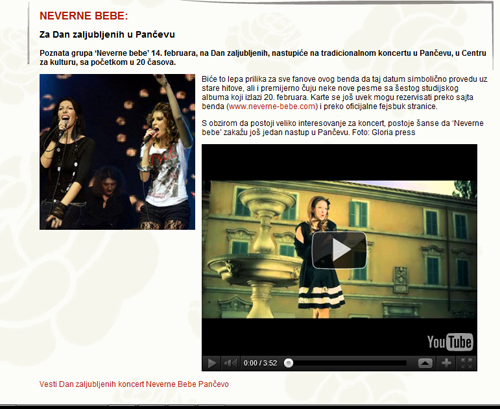The width and height of the screenshot is (500, 409).
Task: Click the 0:00 / 3:52 time display
Action: click(x=260, y=363)
